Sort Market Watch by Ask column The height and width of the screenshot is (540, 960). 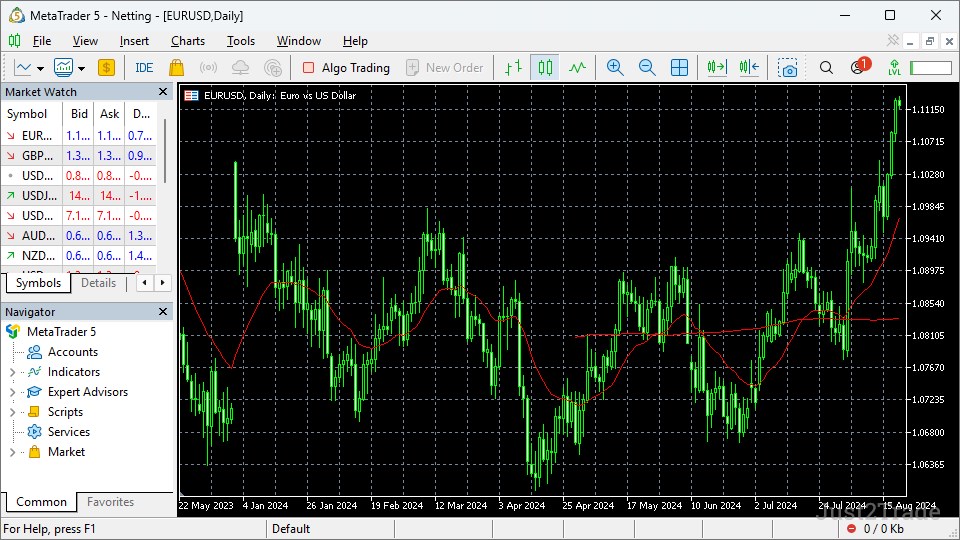tap(109, 114)
